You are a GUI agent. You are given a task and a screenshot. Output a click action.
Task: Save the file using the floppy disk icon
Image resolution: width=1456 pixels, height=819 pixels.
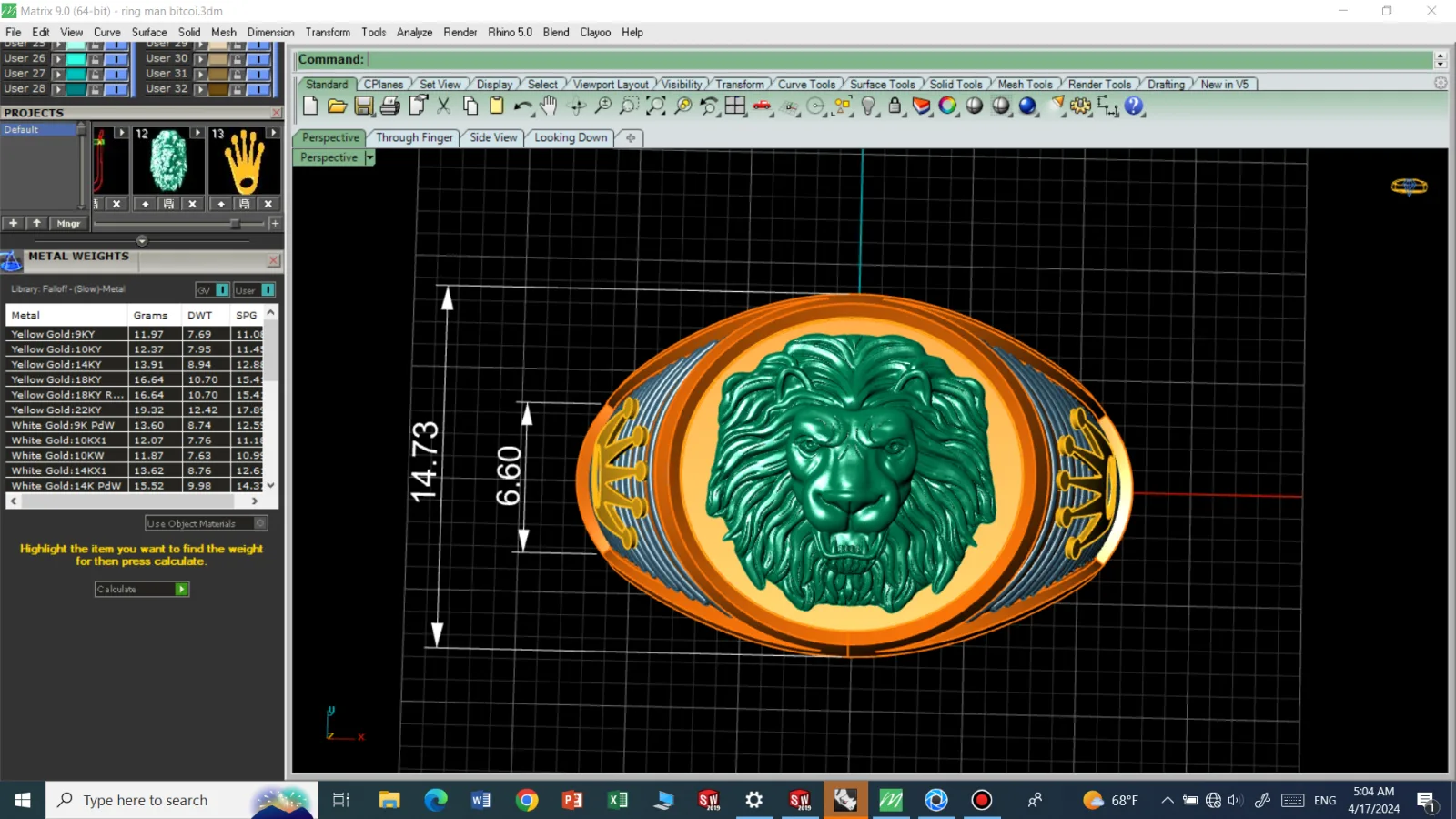pyautogui.click(x=363, y=106)
